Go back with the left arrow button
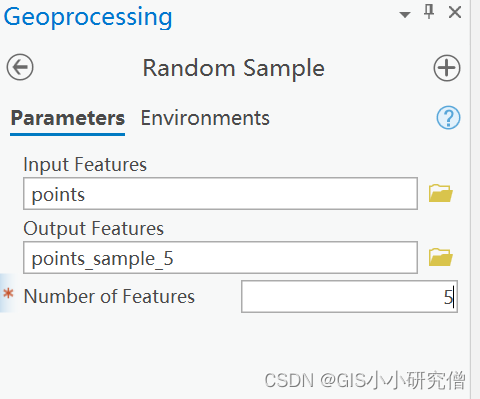 click(20, 67)
